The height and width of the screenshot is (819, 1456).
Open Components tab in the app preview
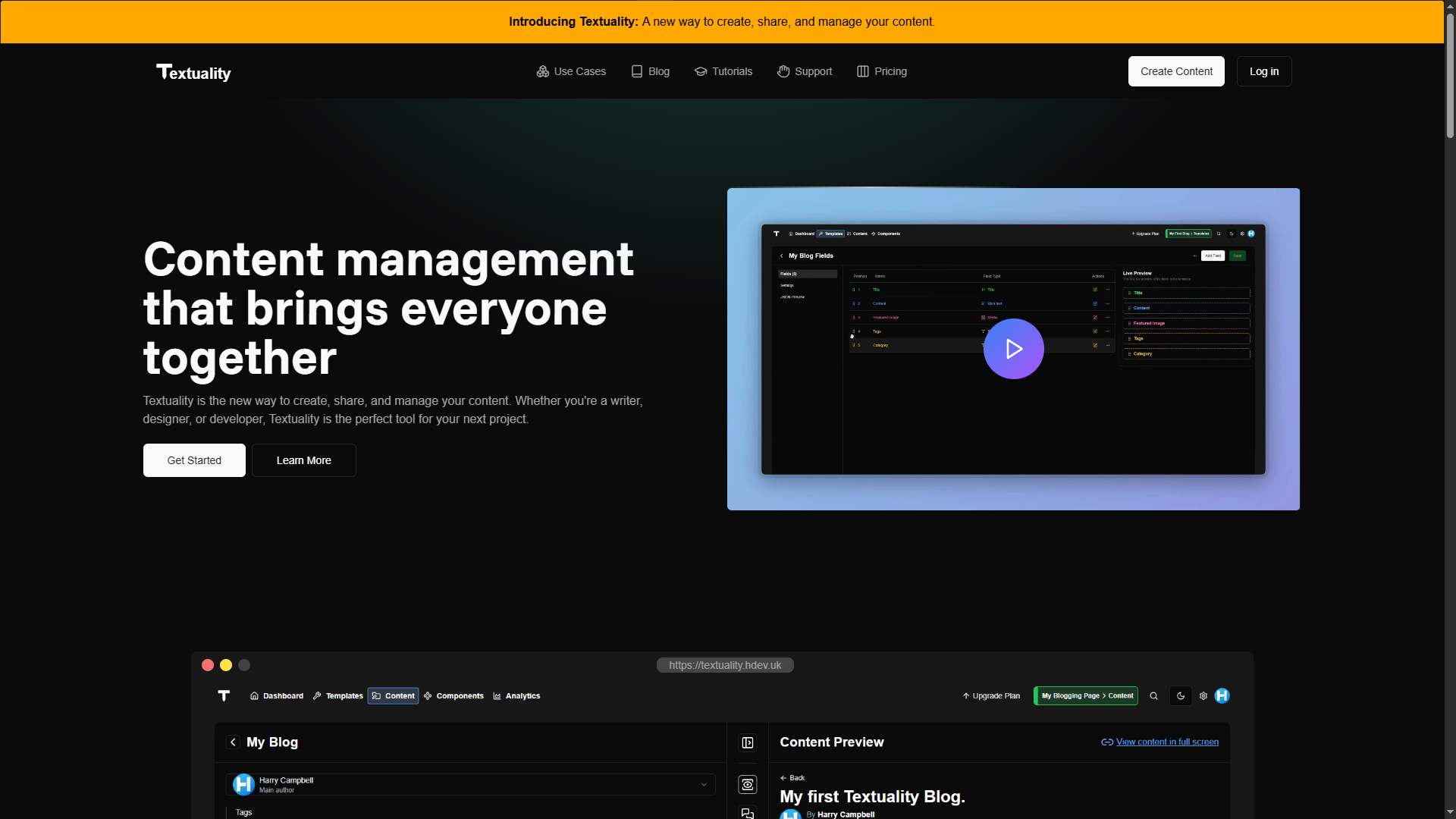click(x=453, y=695)
